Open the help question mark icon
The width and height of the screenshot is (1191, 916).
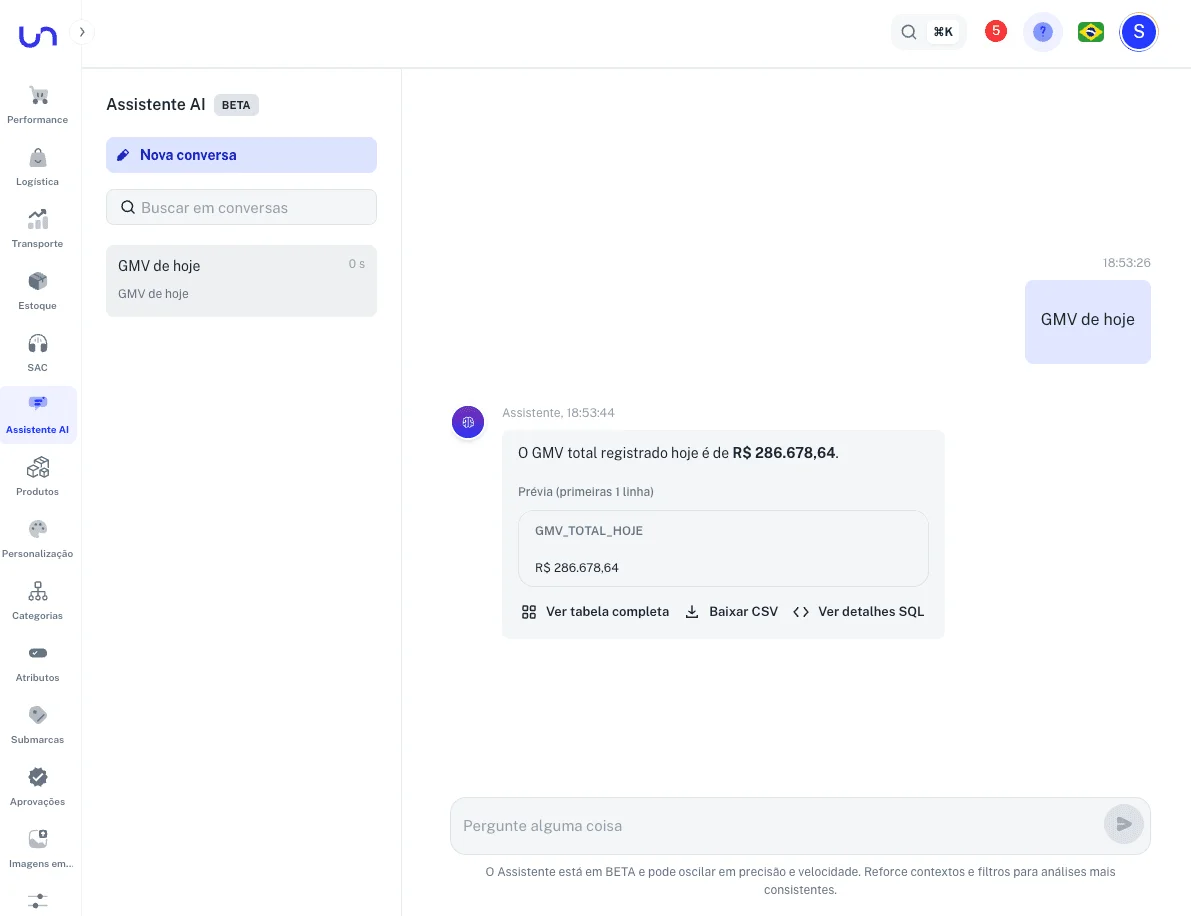(1042, 32)
